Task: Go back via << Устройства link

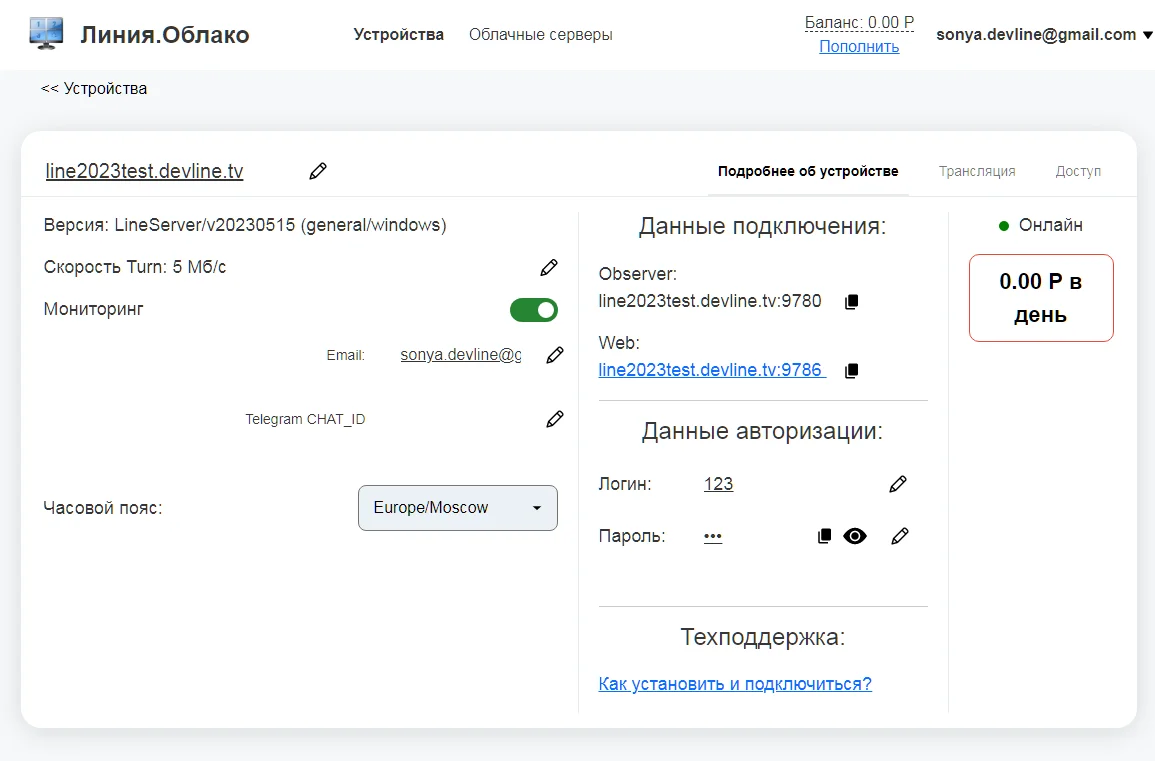Action: click(94, 89)
